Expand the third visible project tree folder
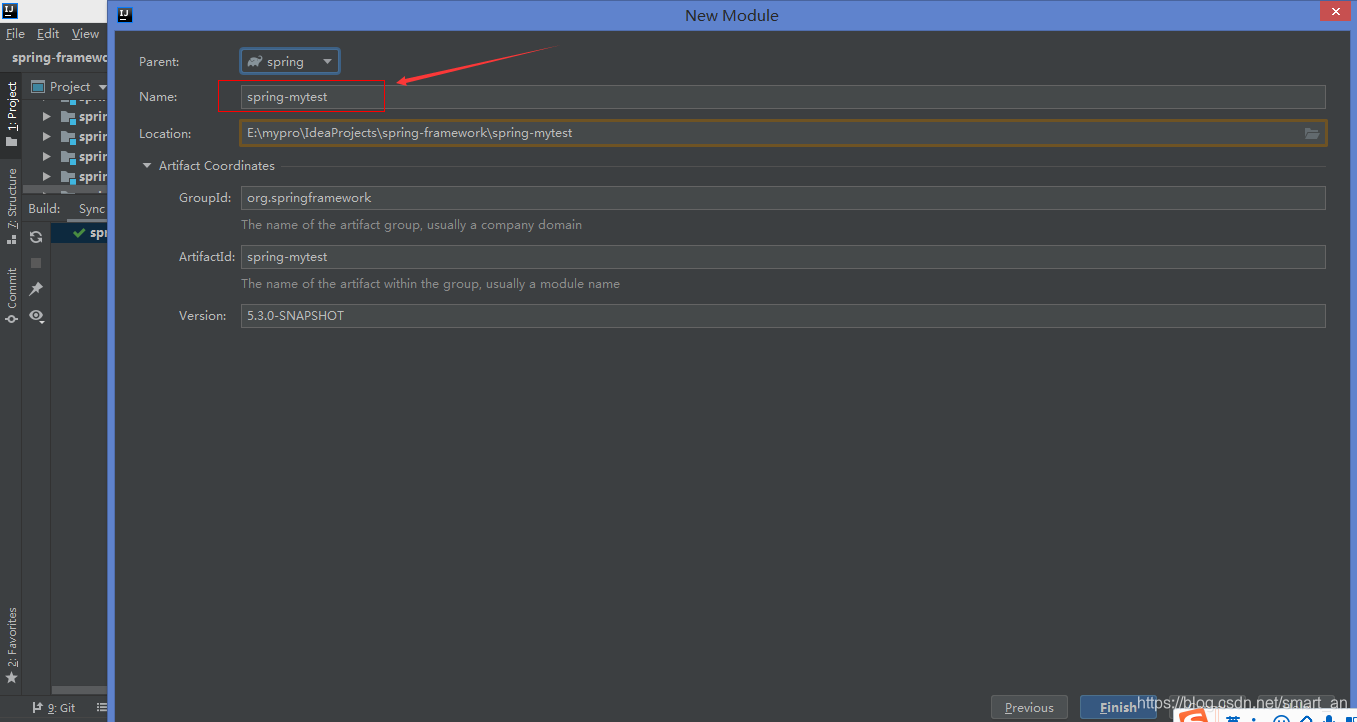This screenshot has width=1357, height=722. (46, 157)
